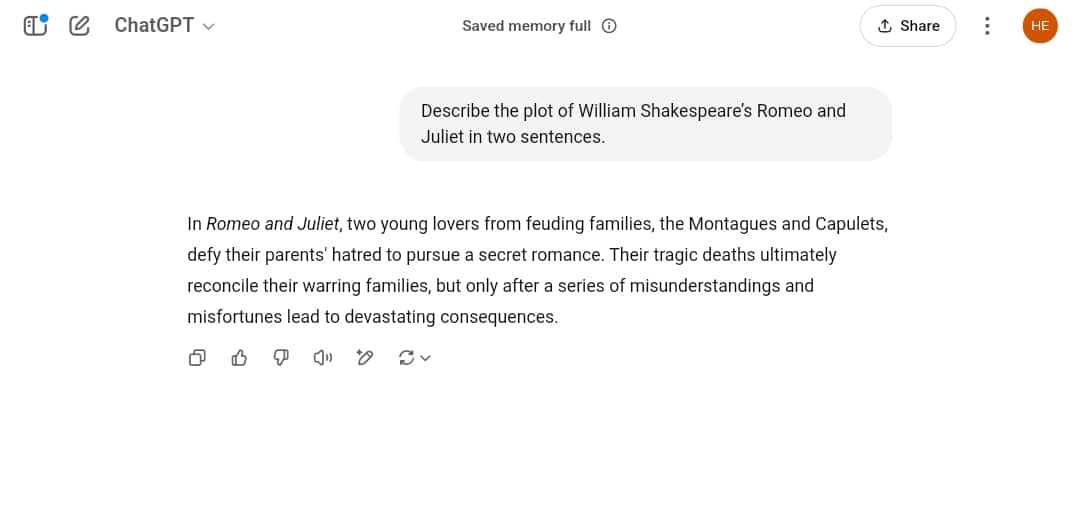Open the HE profile avatar menu
Image resolution: width=1080 pixels, height=507 pixels.
click(1040, 26)
